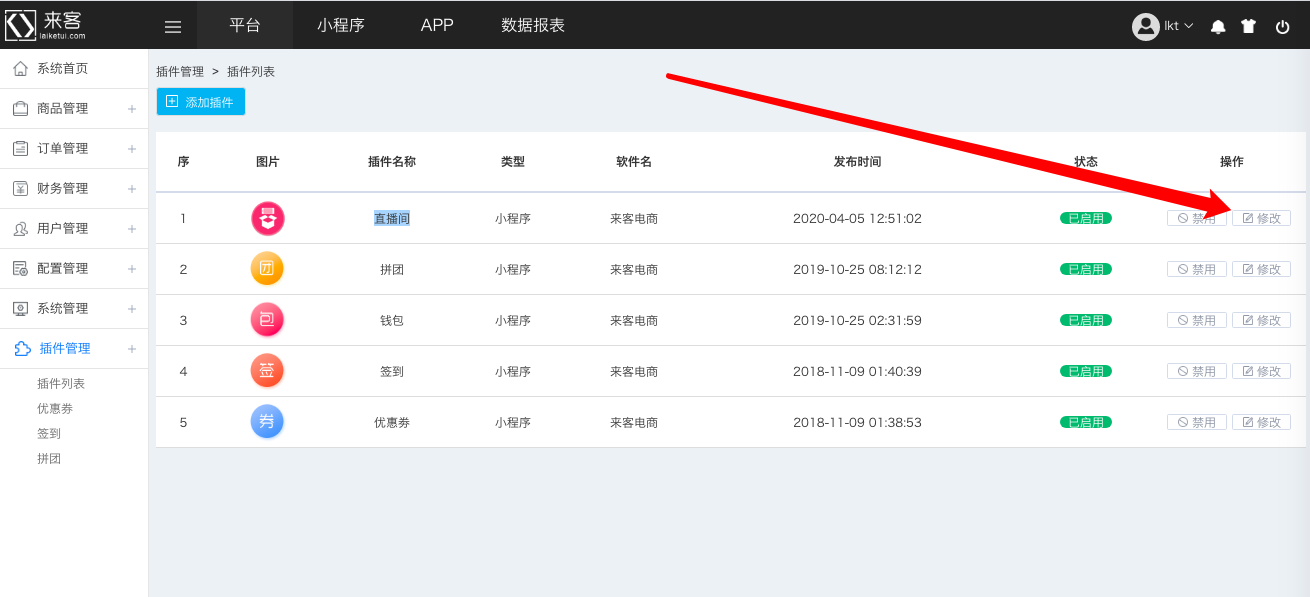The image size is (1310, 597).
Task: Click the hamburger menu icon
Action: pos(173,27)
